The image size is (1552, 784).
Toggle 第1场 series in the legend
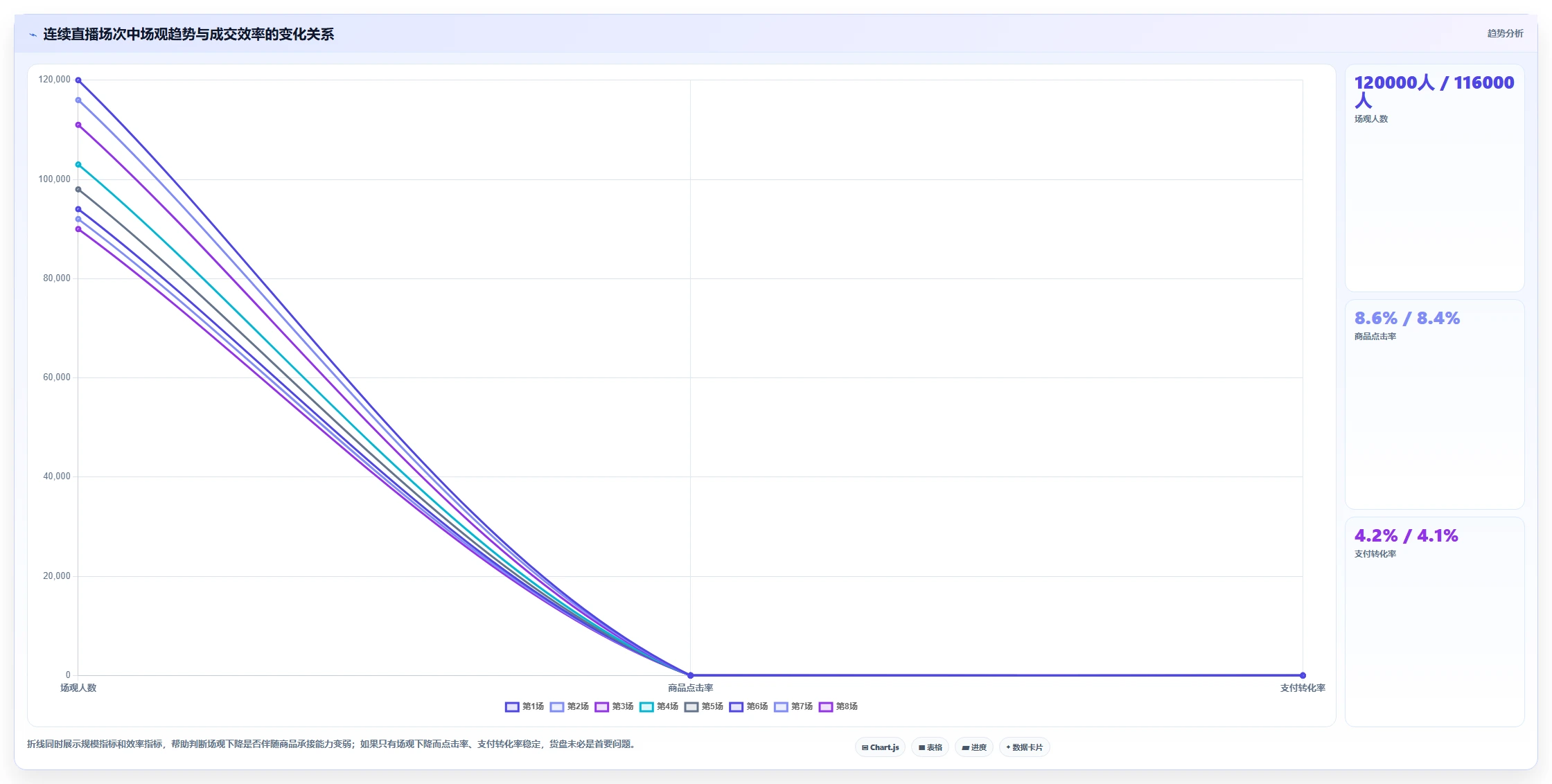524,706
